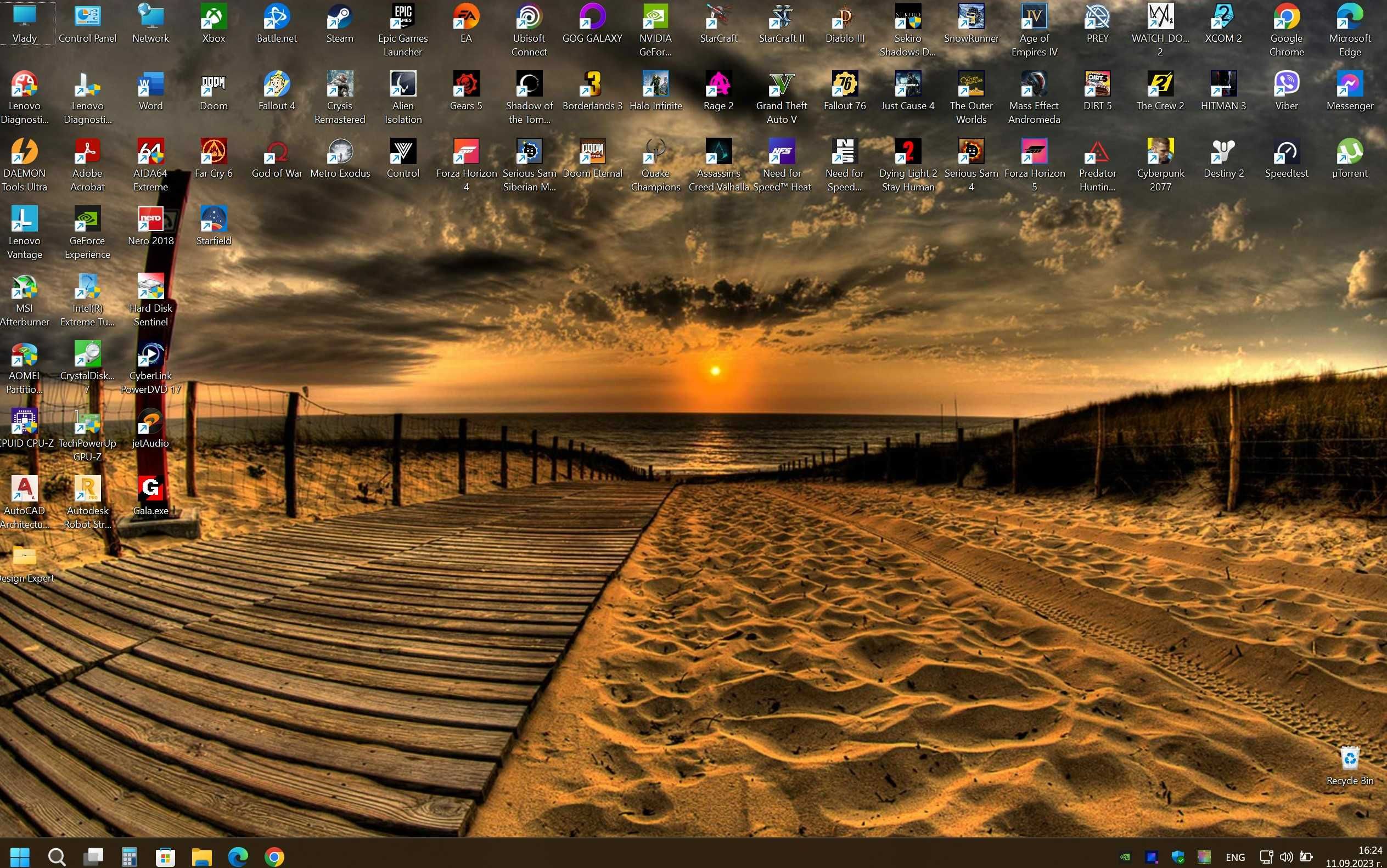The height and width of the screenshot is (868, 1387).
Task: Select the TechPowerUp GPU-Z icon
Action: pos(87,435)
